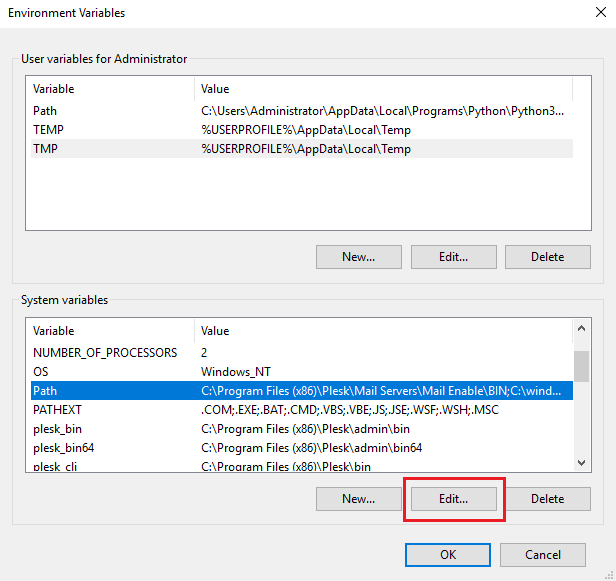The image size is (616, 581).
Task: Click New button under System variables
Action: [358, 498]
